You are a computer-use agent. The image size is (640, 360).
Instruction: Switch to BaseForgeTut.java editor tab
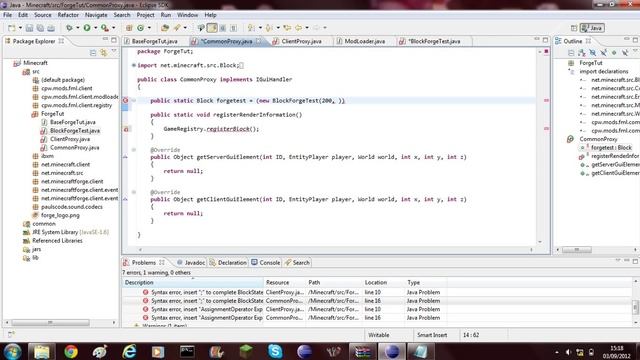point(154,41)
